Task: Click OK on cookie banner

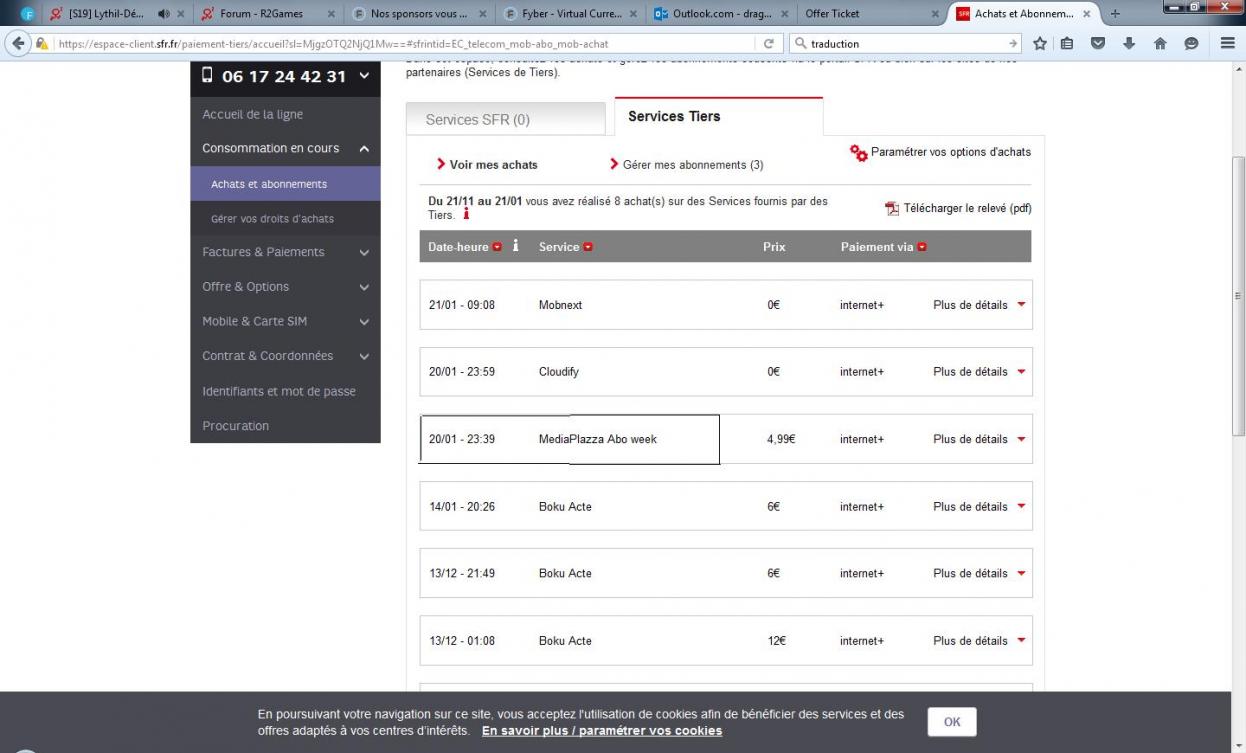Action: 951,722
